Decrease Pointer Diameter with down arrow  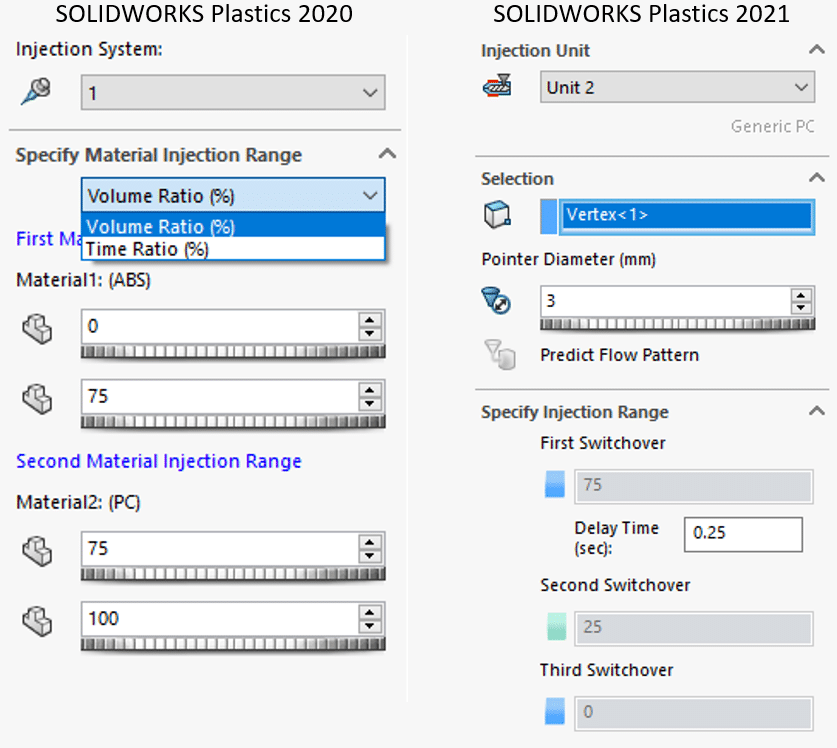click(x=800, y=308)
